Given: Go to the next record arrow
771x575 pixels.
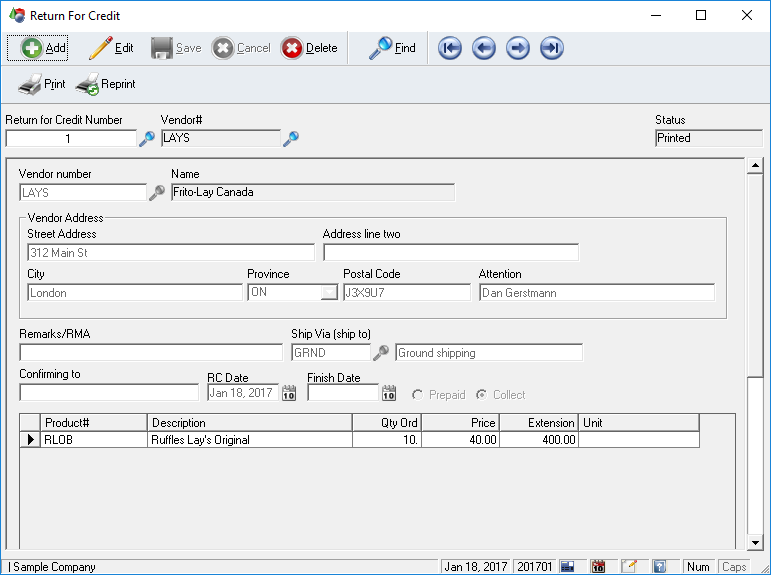Looking at the screenshot, I should (x=518, y=48).
